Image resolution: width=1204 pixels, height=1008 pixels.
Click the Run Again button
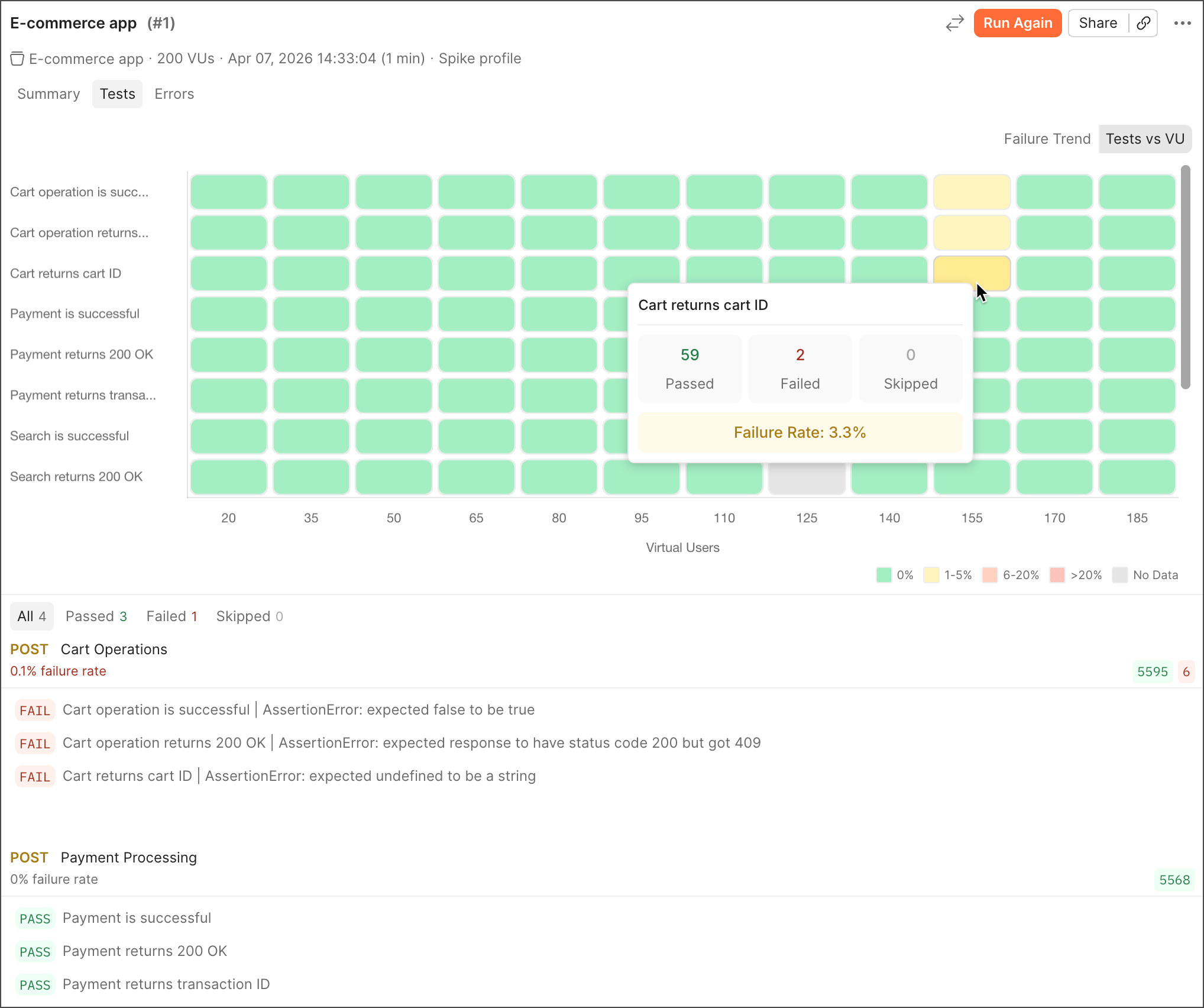pos(1018,23)
